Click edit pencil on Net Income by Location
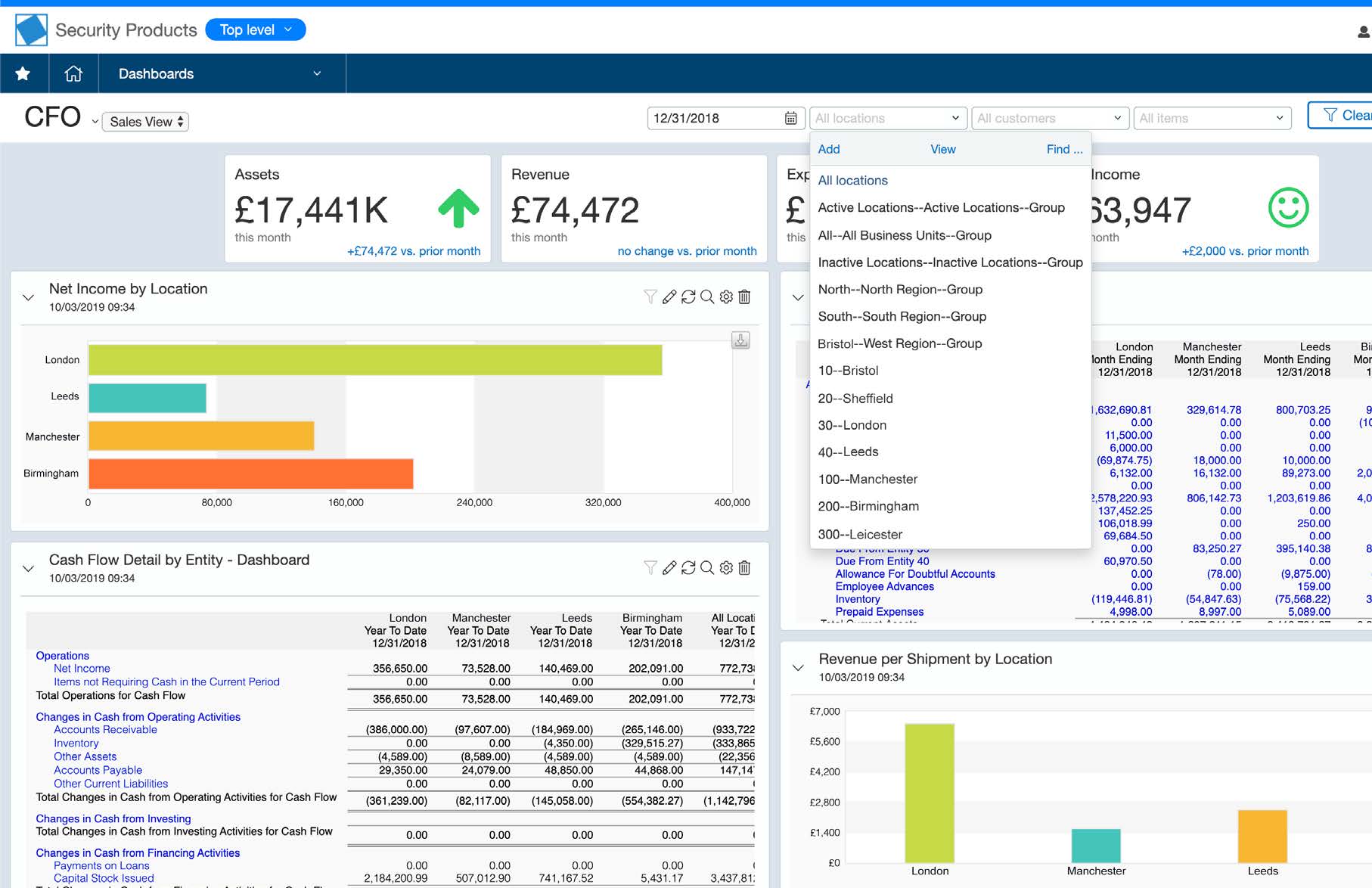The image size is (1372, 888). pyautogui.click(x=669, y=297)
